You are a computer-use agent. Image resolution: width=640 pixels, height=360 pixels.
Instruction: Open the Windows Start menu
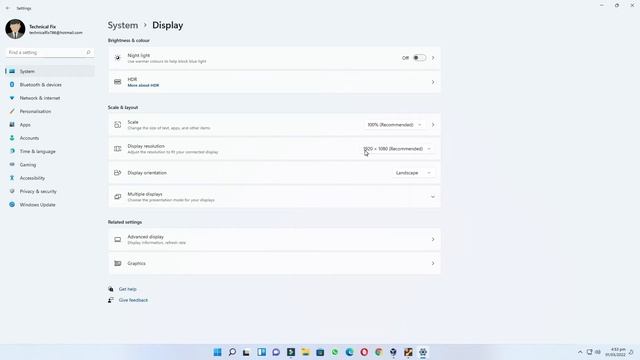[218, 352]
